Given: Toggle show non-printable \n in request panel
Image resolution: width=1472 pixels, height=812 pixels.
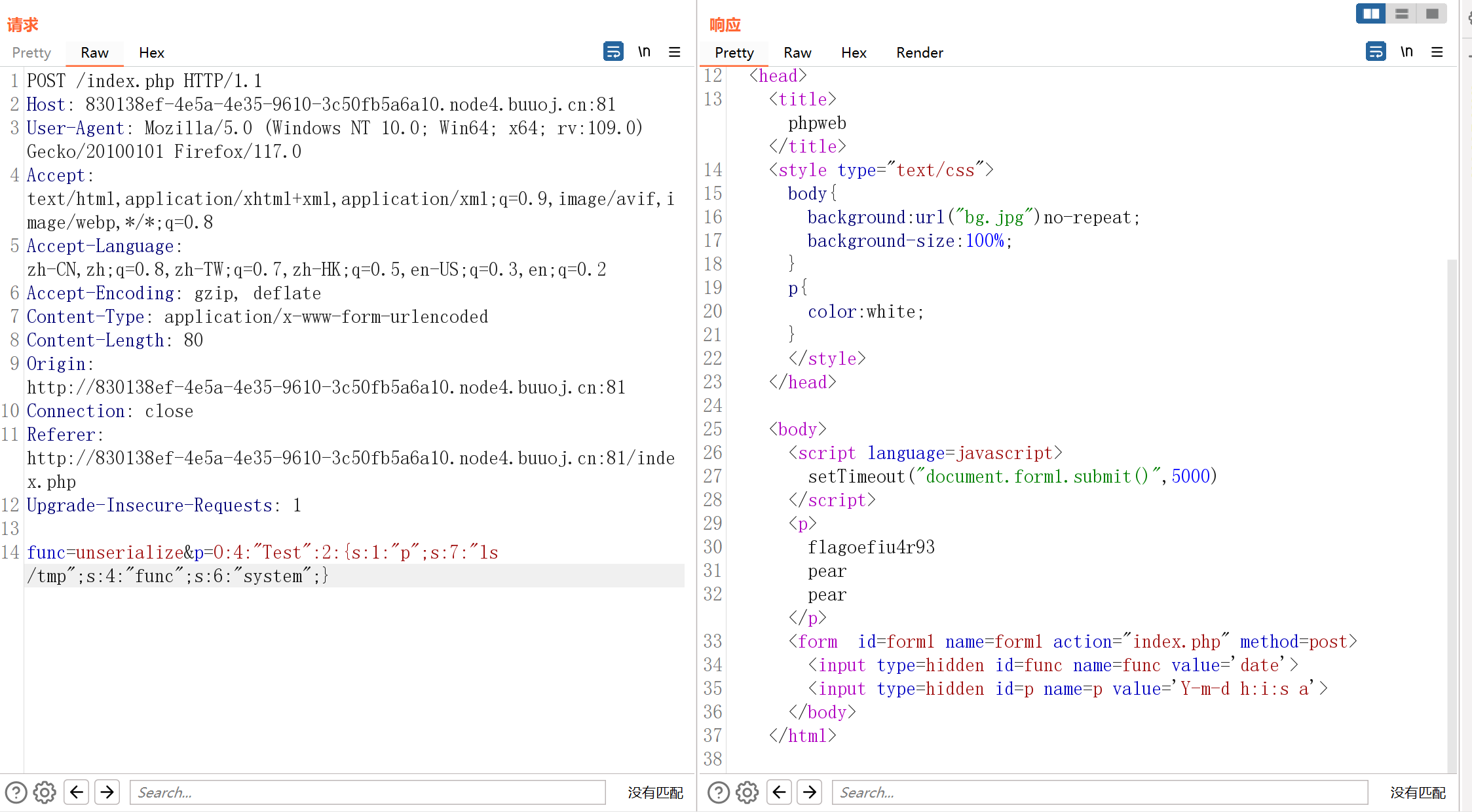Looking at the screenshot, I should [645, 52].
